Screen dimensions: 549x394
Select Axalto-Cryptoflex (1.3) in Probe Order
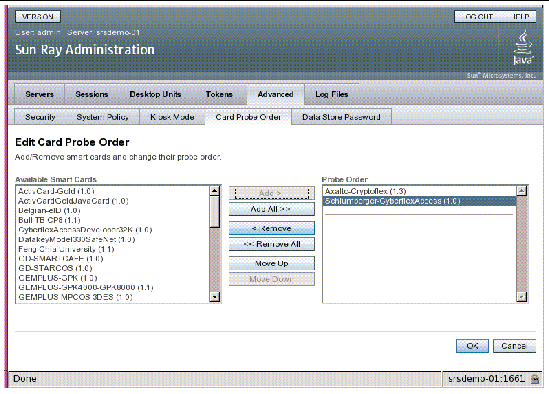click(419, 191)
